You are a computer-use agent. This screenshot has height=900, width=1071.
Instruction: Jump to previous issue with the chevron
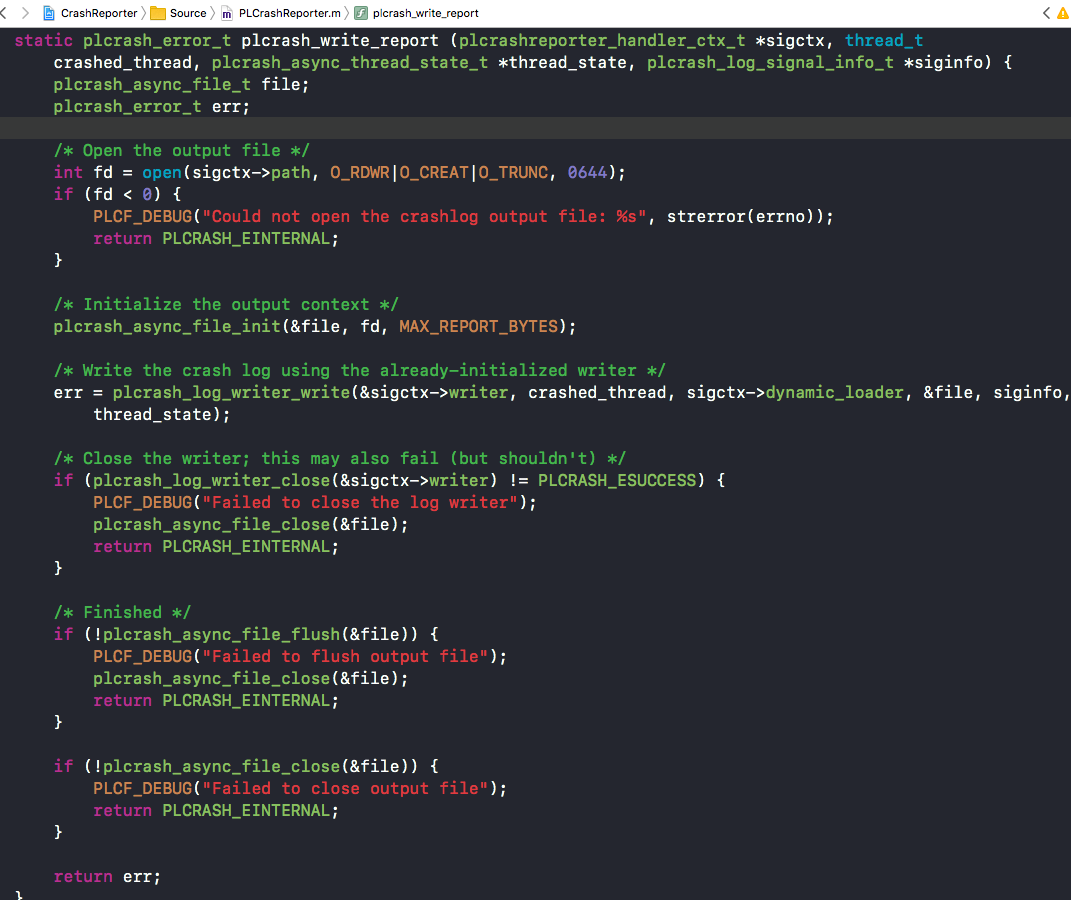[1046, 13]
